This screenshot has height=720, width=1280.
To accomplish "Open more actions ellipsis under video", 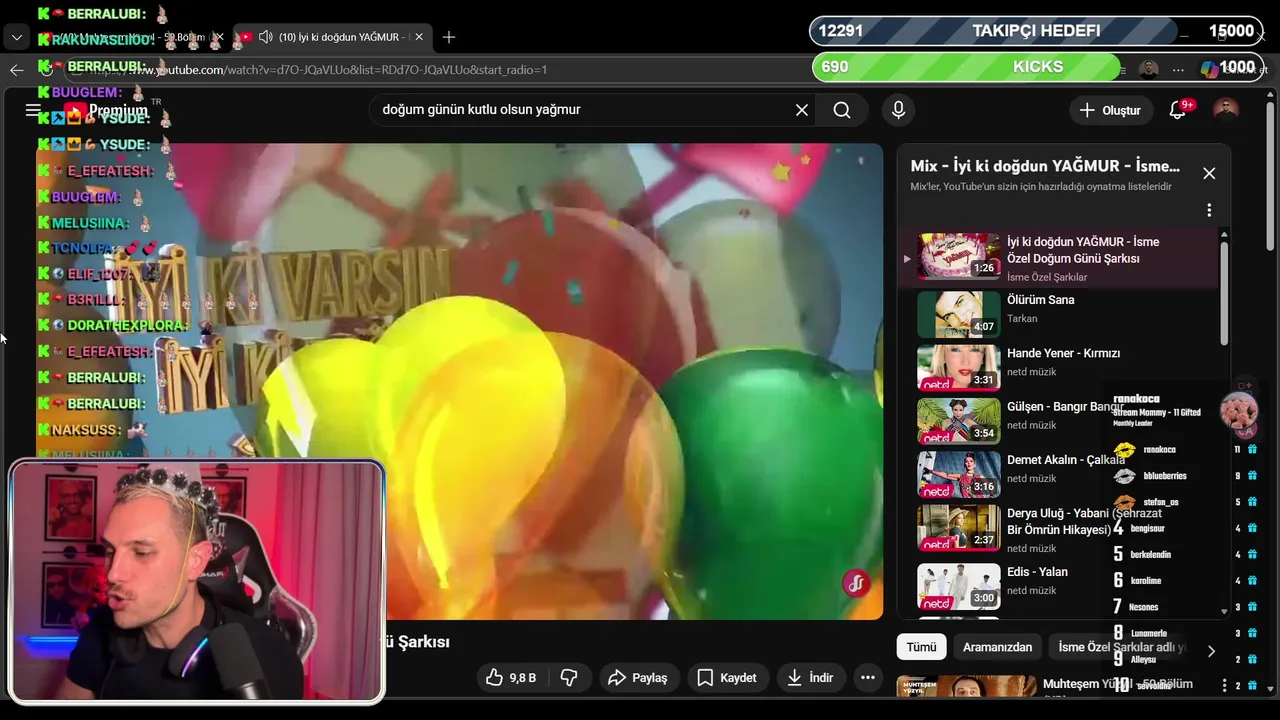I will pos(868,678).
